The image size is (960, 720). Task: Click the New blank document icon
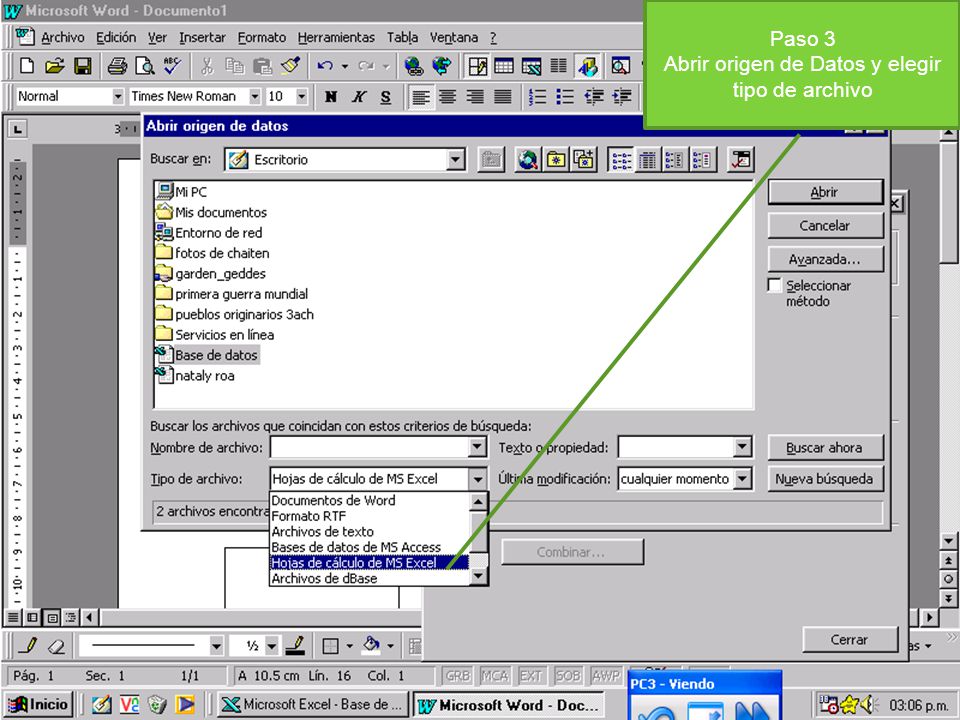coord(26,66)
